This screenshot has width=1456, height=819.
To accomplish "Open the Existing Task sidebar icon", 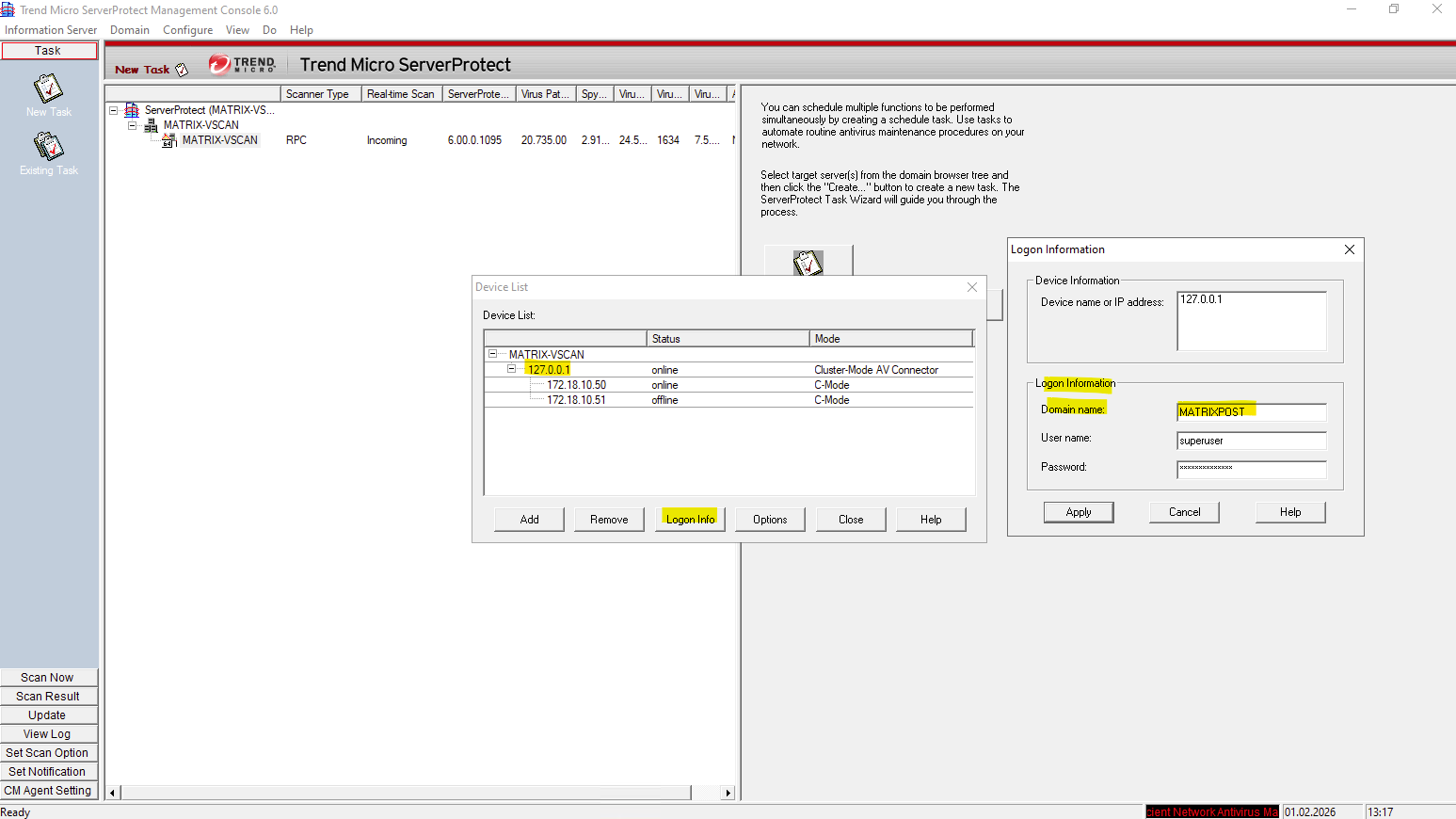I will [x=48, y=147].
